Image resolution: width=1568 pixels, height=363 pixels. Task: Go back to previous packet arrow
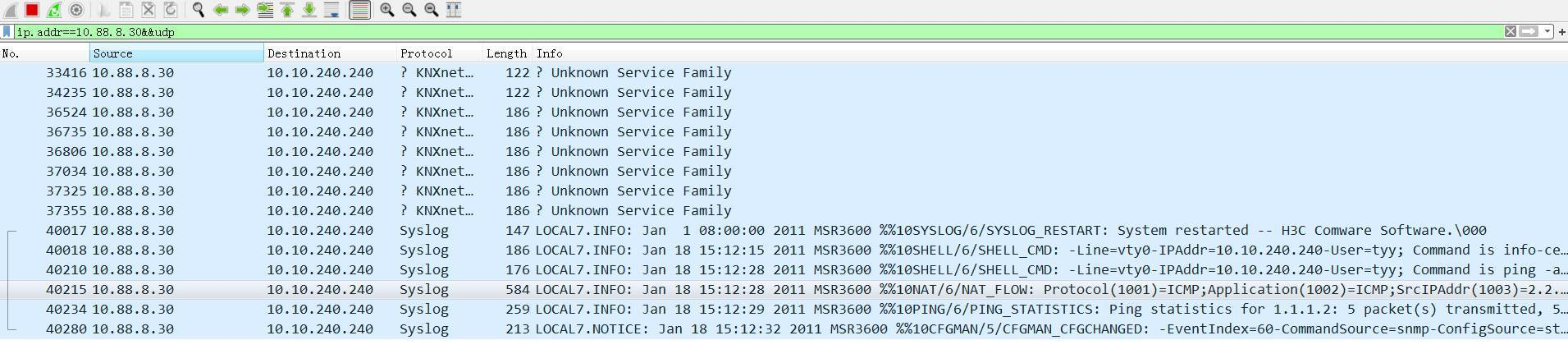click(221, 10)
